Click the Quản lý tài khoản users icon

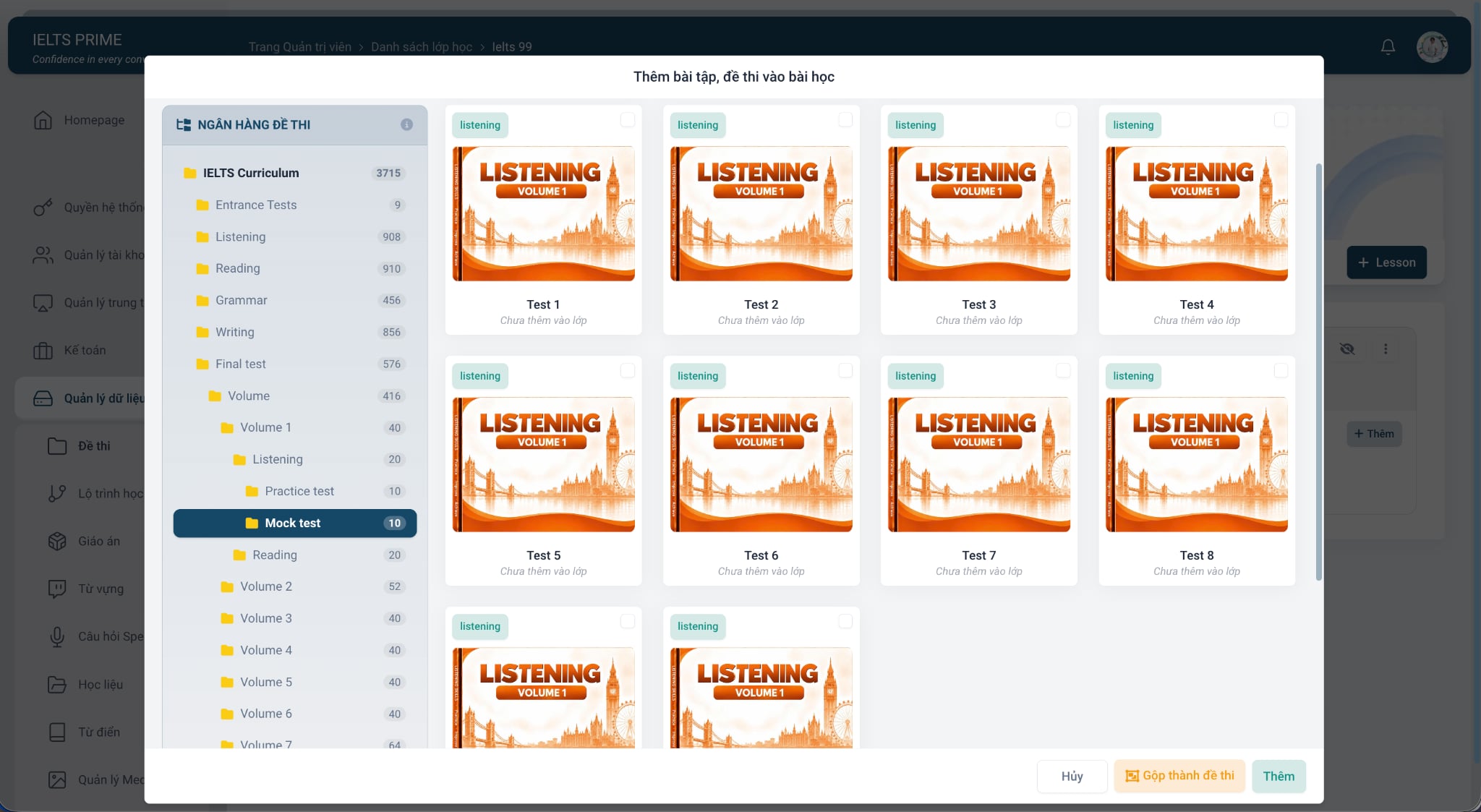pyautogui.click(x=43, y=255)
